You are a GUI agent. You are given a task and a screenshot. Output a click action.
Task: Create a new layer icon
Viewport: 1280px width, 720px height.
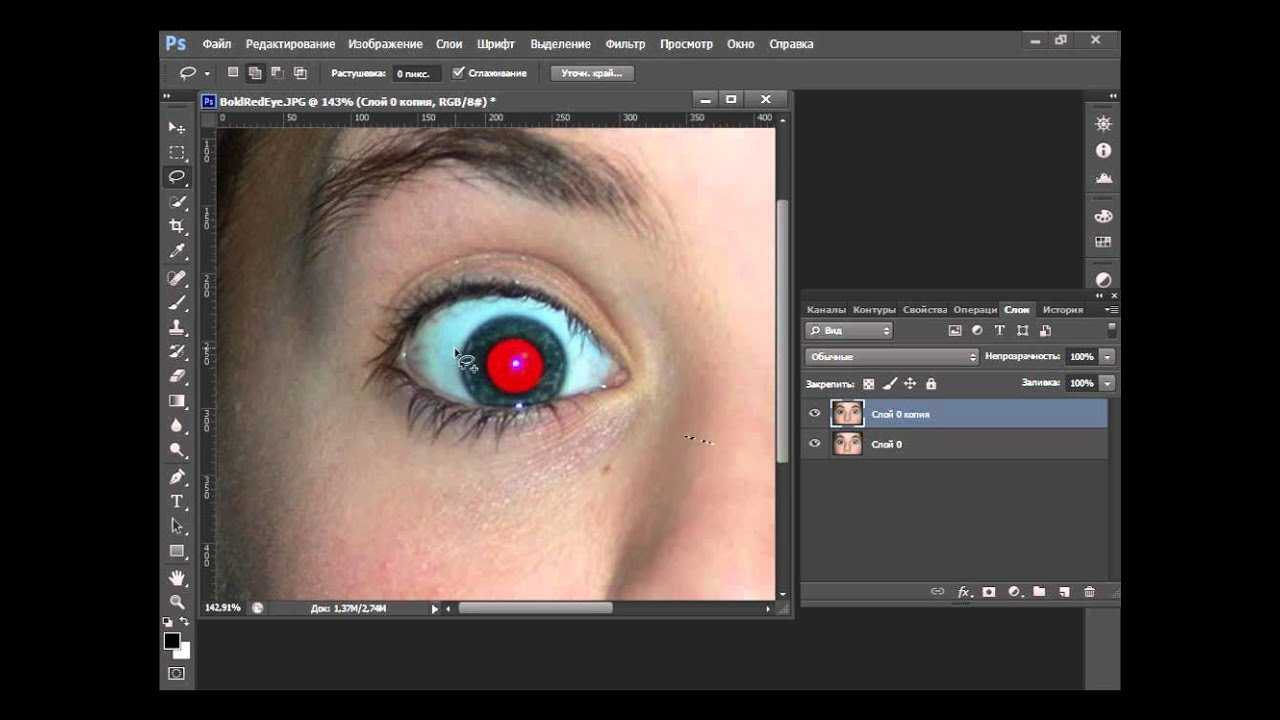(1064, 592)
